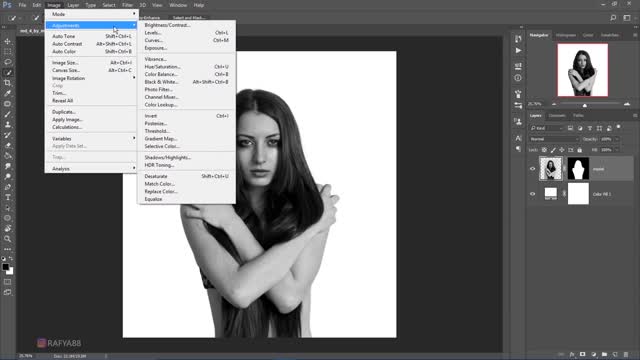Open the Edit Toolbar three-dots button
The width and height of the screenshot is (640, 360).
tap(7, 249)
